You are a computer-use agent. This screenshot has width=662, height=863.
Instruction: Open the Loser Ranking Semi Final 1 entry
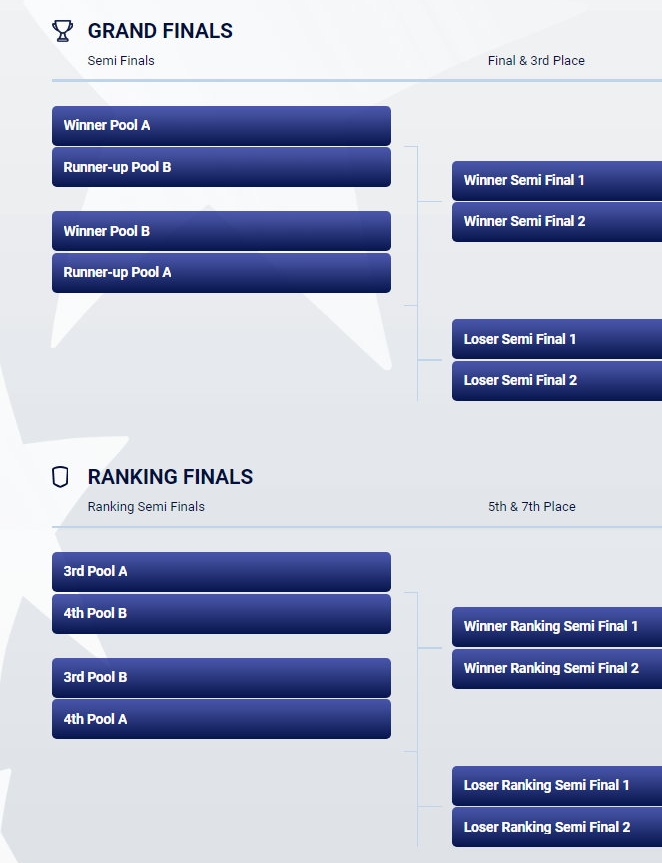(556, 786)
